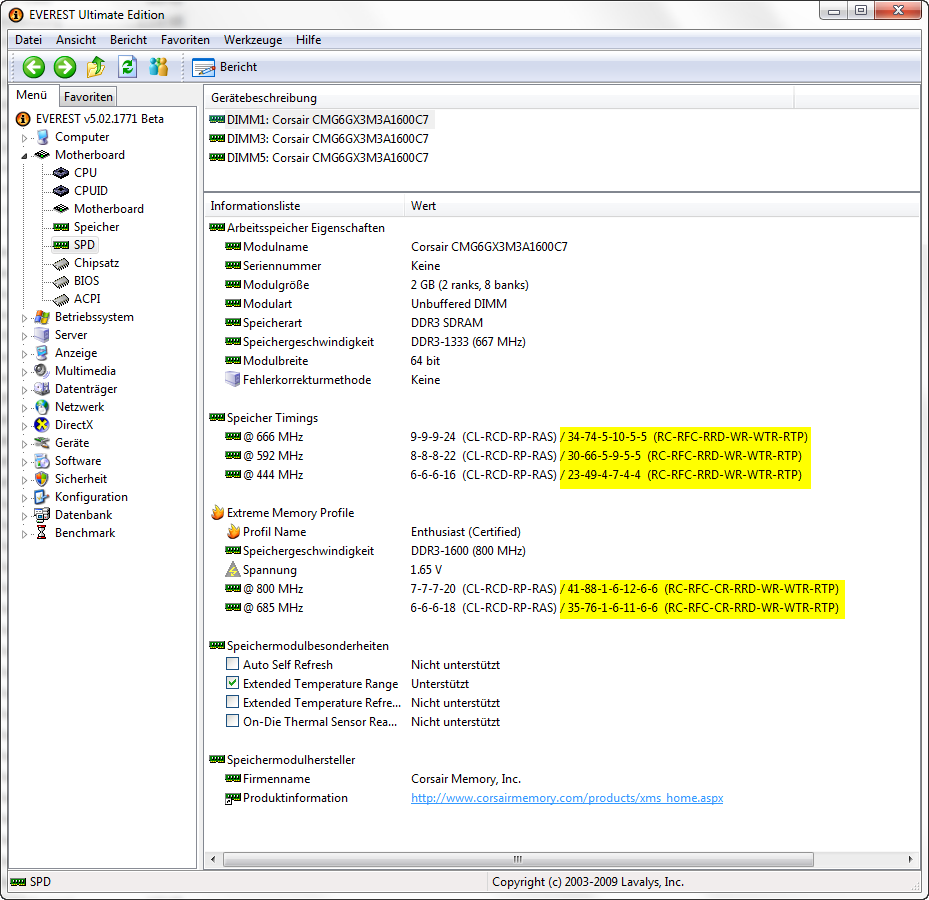This screenshot has width=929, height=900.
Task: Expand the Server tree node
Action: click(x=24, y=336)
